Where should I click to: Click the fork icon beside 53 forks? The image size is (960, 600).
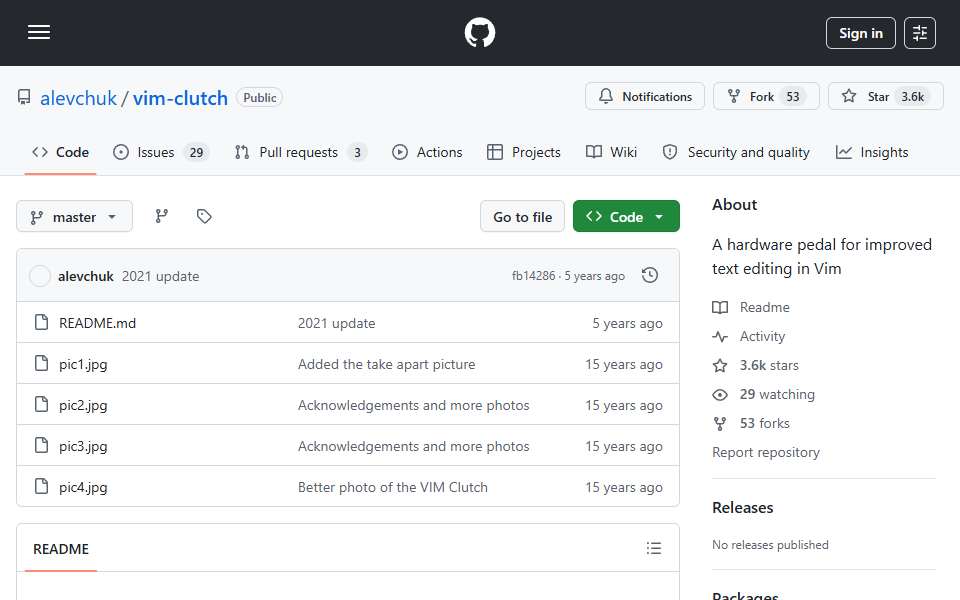[x=720, y=424]
